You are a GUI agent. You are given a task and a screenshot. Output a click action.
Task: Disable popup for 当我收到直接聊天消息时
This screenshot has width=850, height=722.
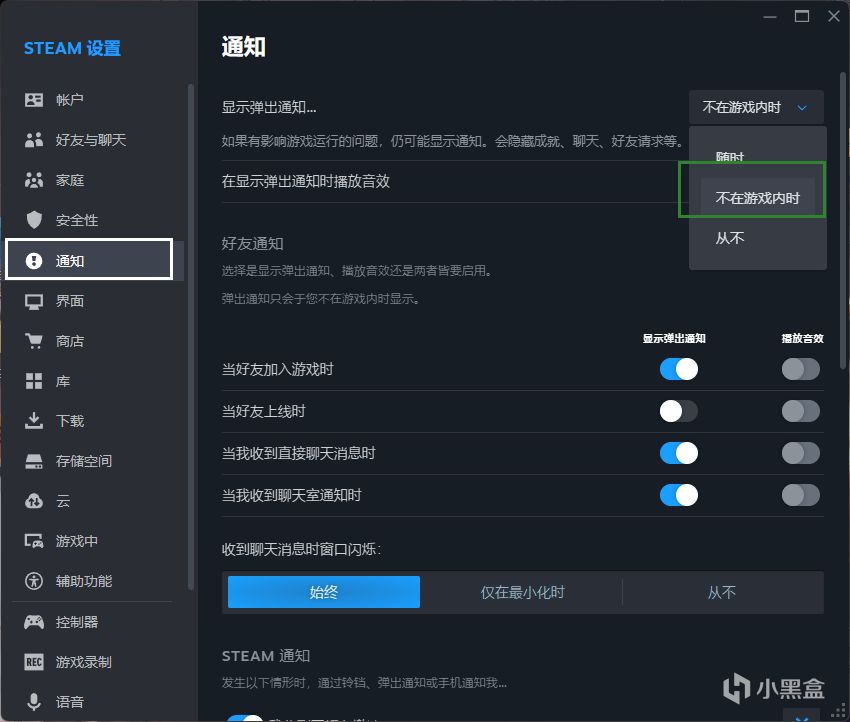coord(679,453)
